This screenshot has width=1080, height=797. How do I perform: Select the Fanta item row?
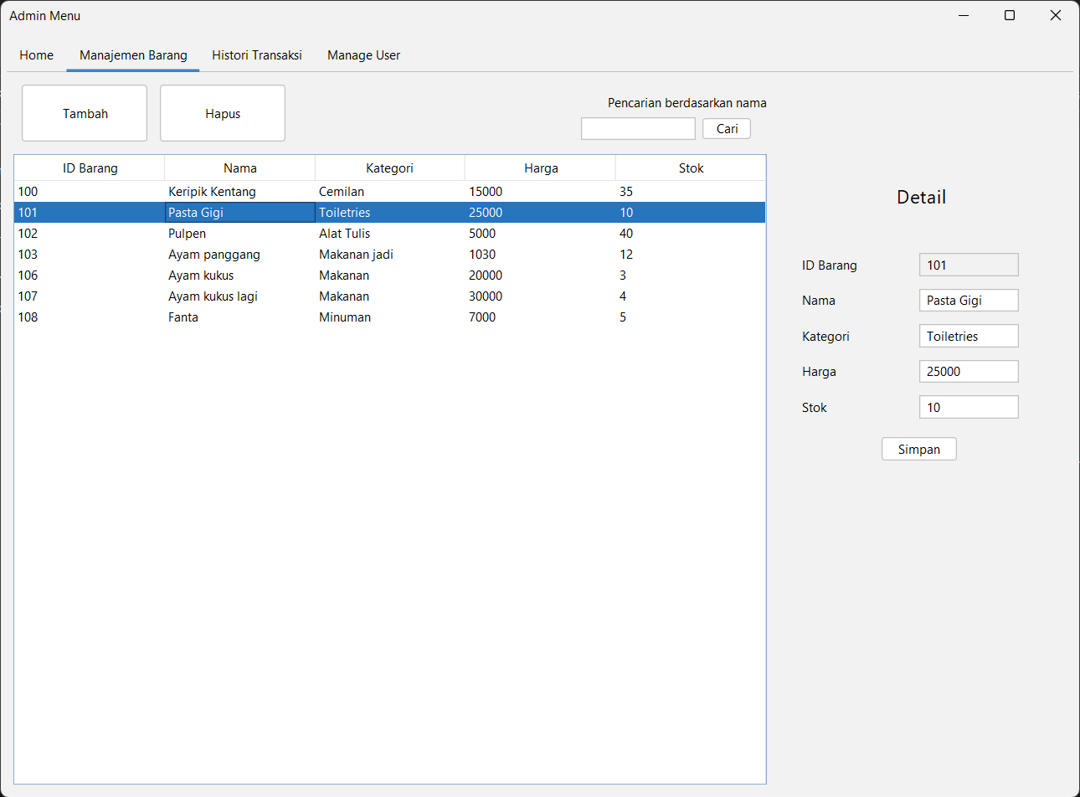click(x=183, y=317)
